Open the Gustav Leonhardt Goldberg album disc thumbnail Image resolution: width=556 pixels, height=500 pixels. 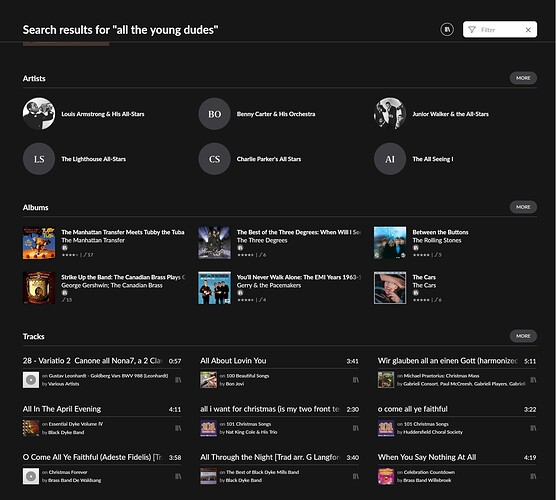(x=31, y=380)
